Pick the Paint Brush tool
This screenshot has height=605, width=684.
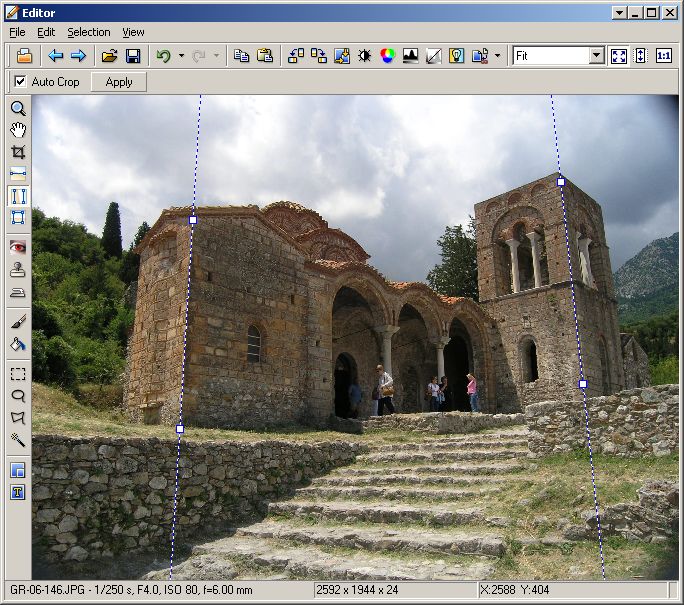pos(18,322)
